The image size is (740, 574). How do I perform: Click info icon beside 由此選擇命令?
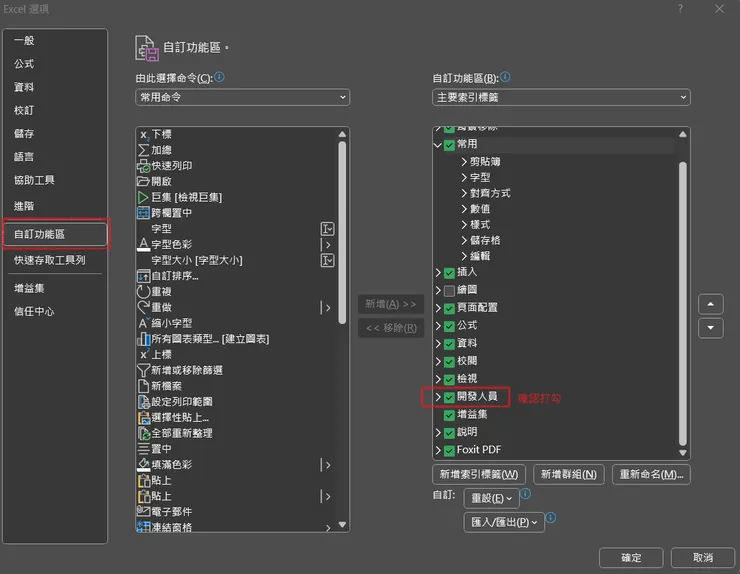point(219,77)
